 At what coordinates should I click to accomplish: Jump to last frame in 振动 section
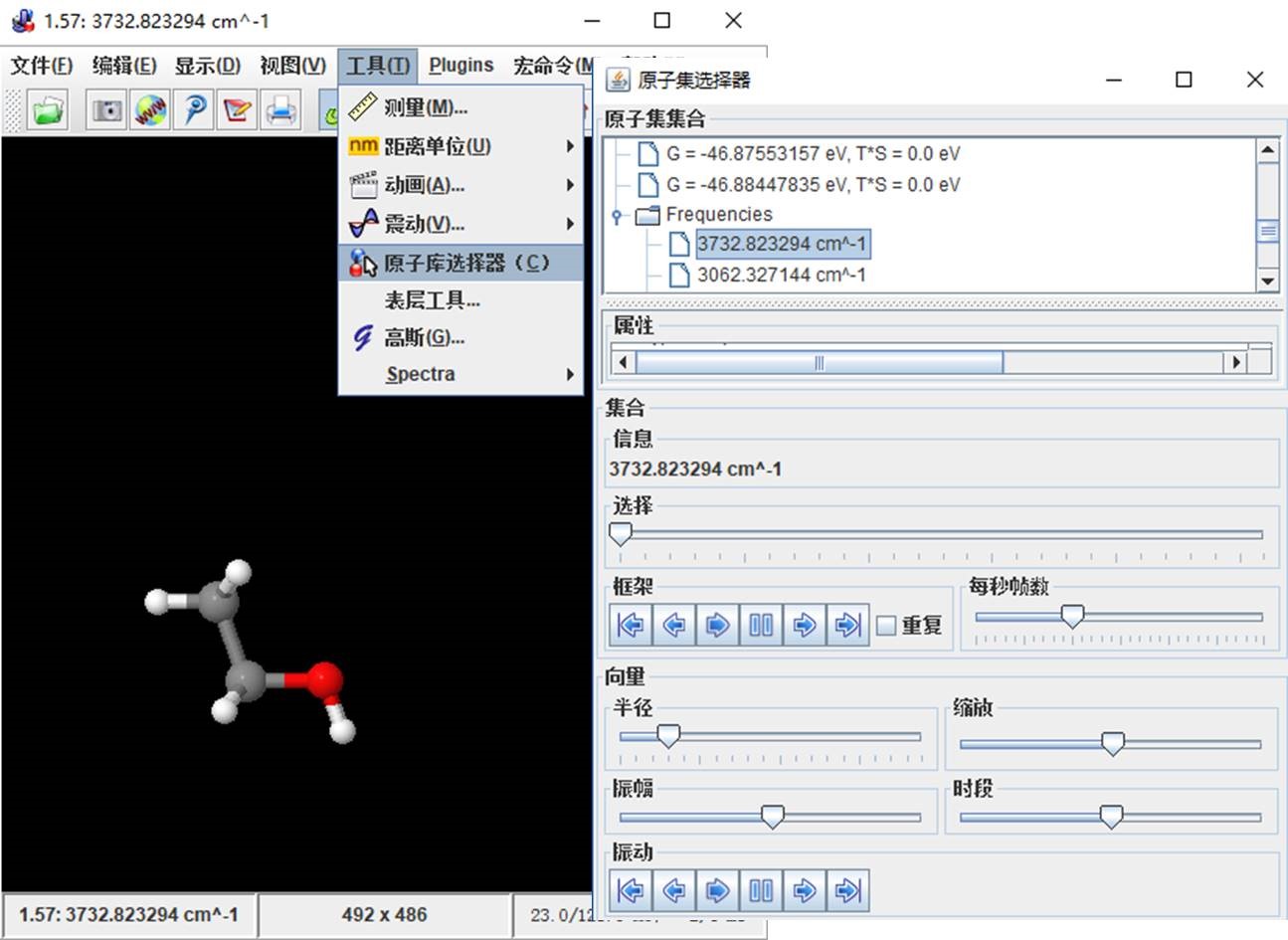847,890
